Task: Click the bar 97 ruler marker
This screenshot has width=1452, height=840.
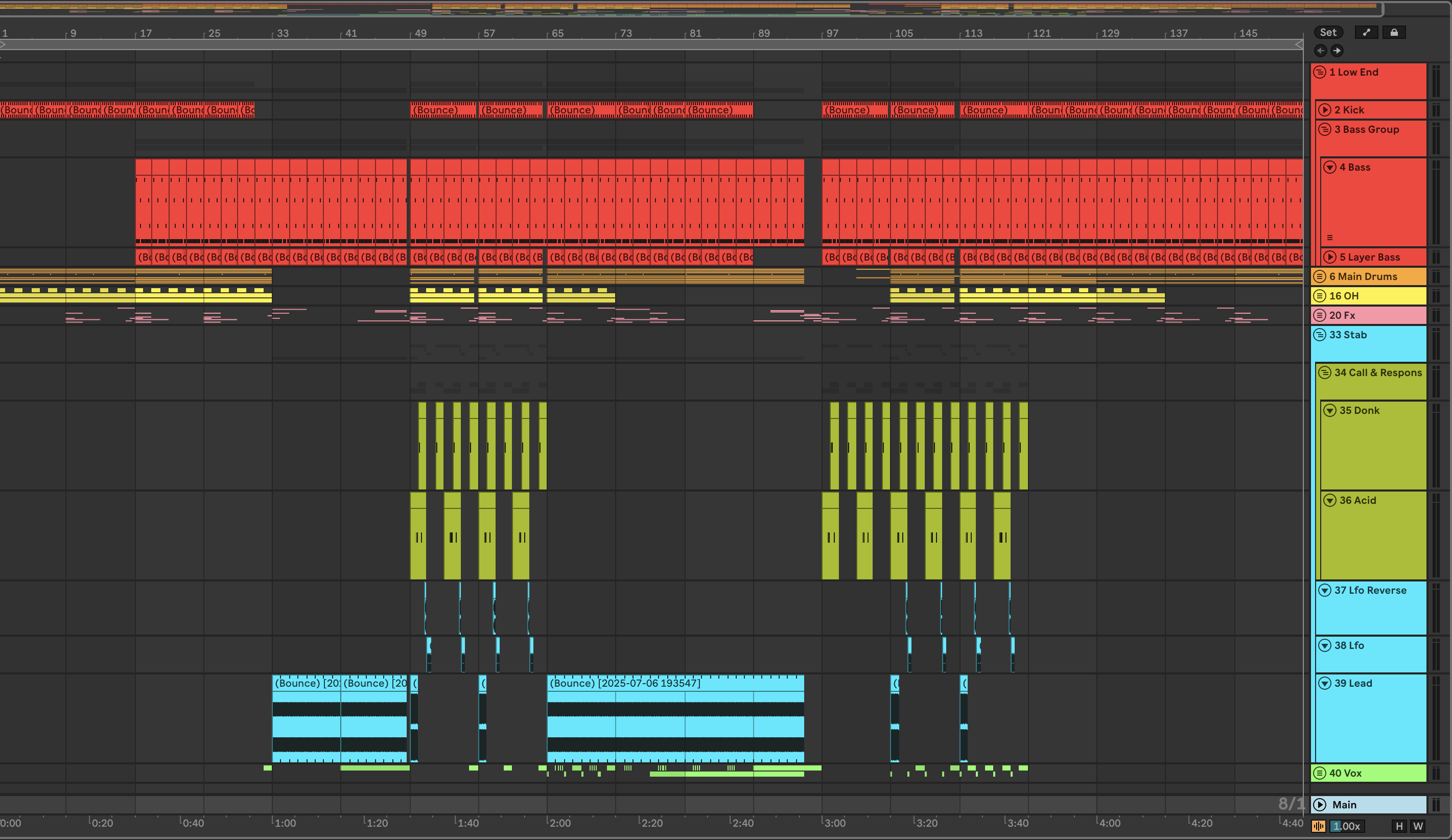Action: (832, 33)
